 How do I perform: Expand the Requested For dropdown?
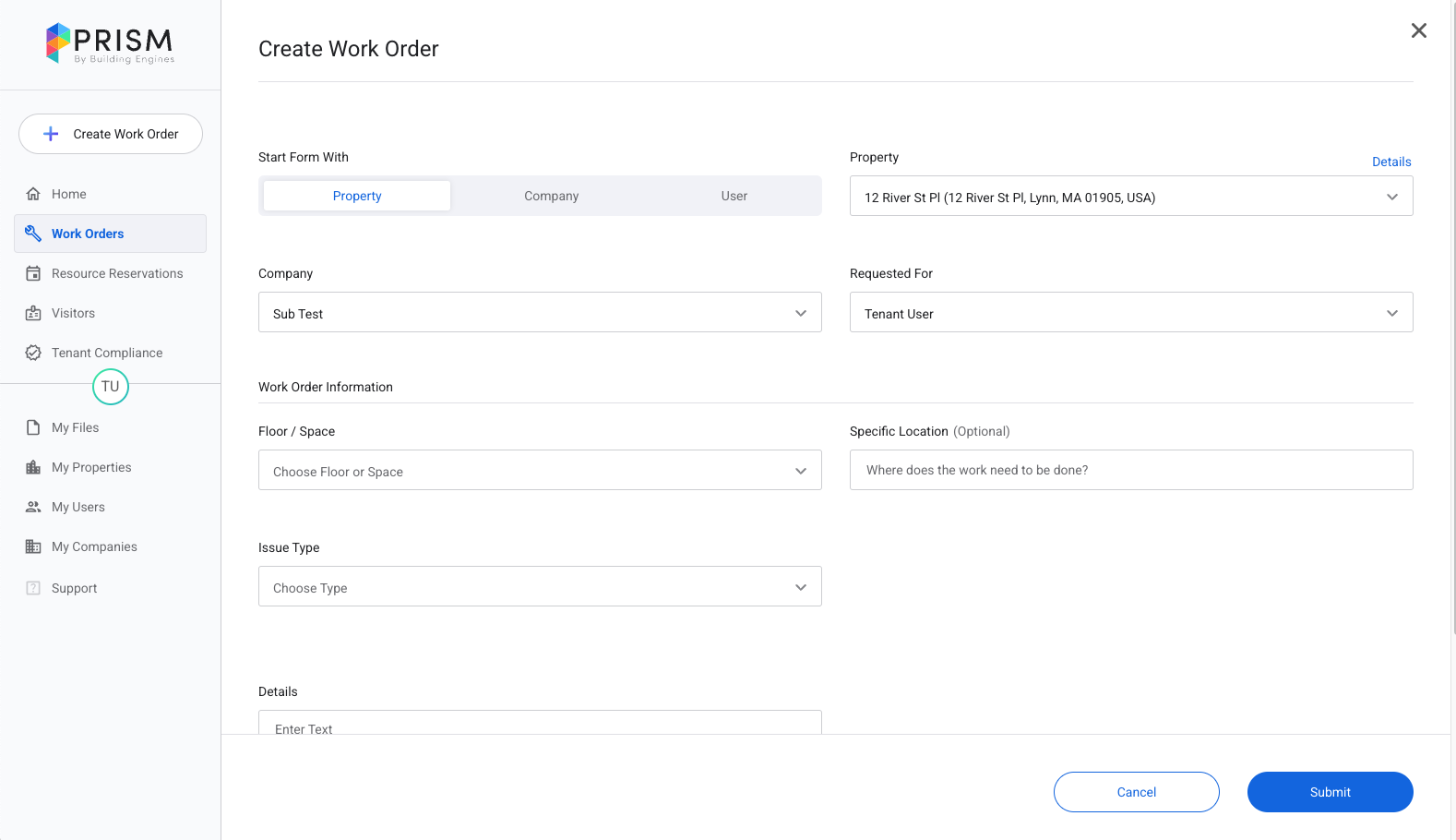tap(1130, 313)
